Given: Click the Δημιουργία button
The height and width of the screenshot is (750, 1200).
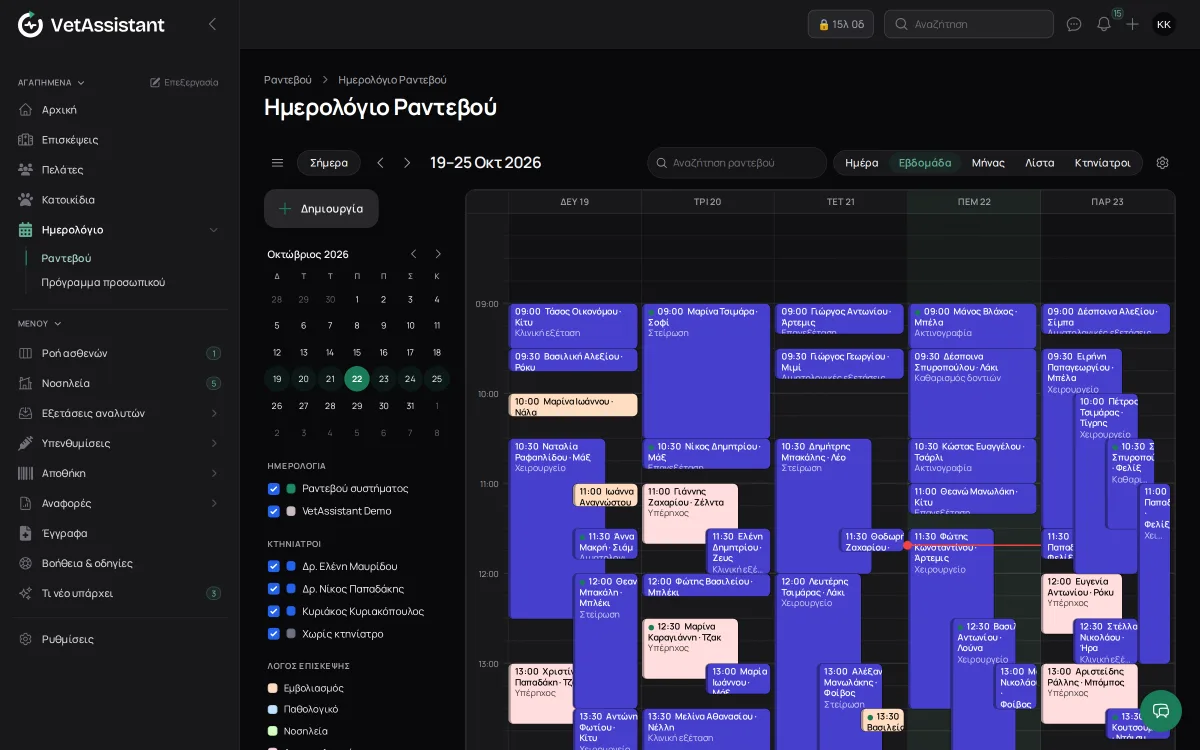Looking at the screenshot, I should [x=321, y=209].
